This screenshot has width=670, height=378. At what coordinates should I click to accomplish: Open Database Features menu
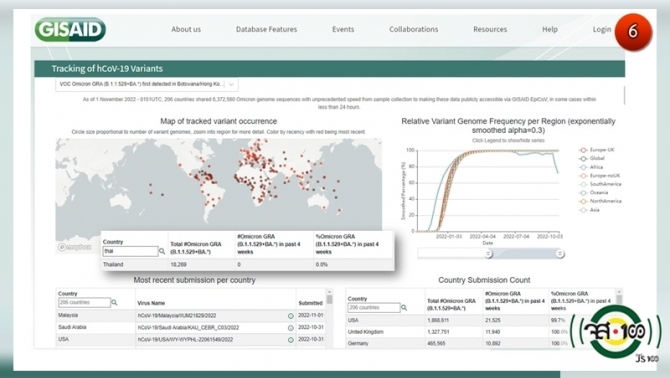point(266,29)
